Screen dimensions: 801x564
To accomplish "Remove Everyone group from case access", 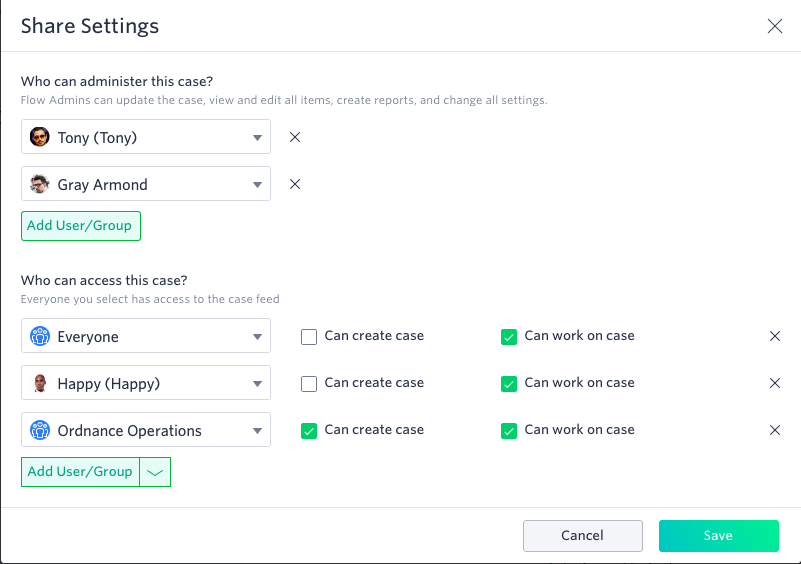I will [x=774, y=336].
